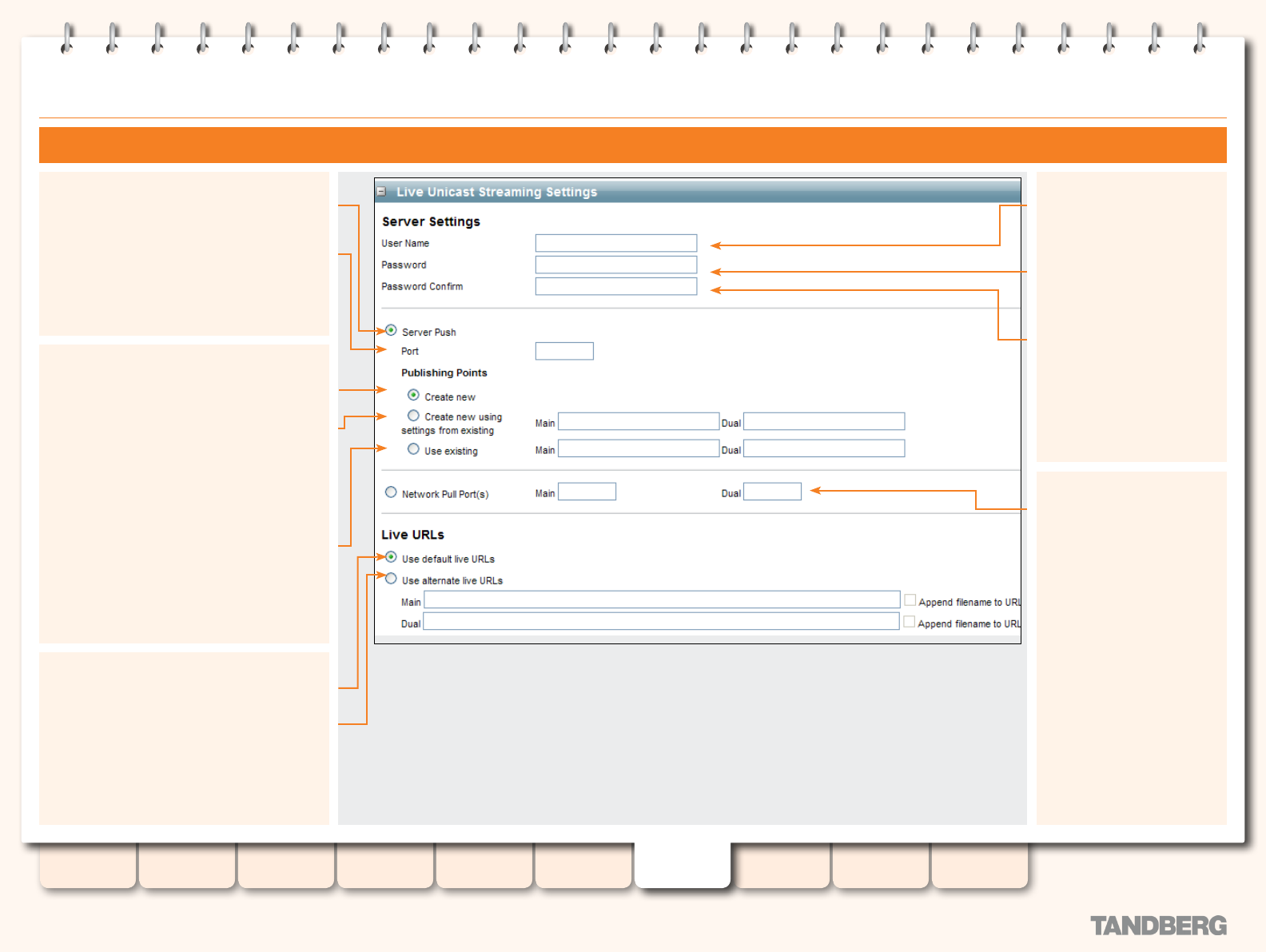Click the User Name input field
1266x952 pixels.
[x=616, y=243]
